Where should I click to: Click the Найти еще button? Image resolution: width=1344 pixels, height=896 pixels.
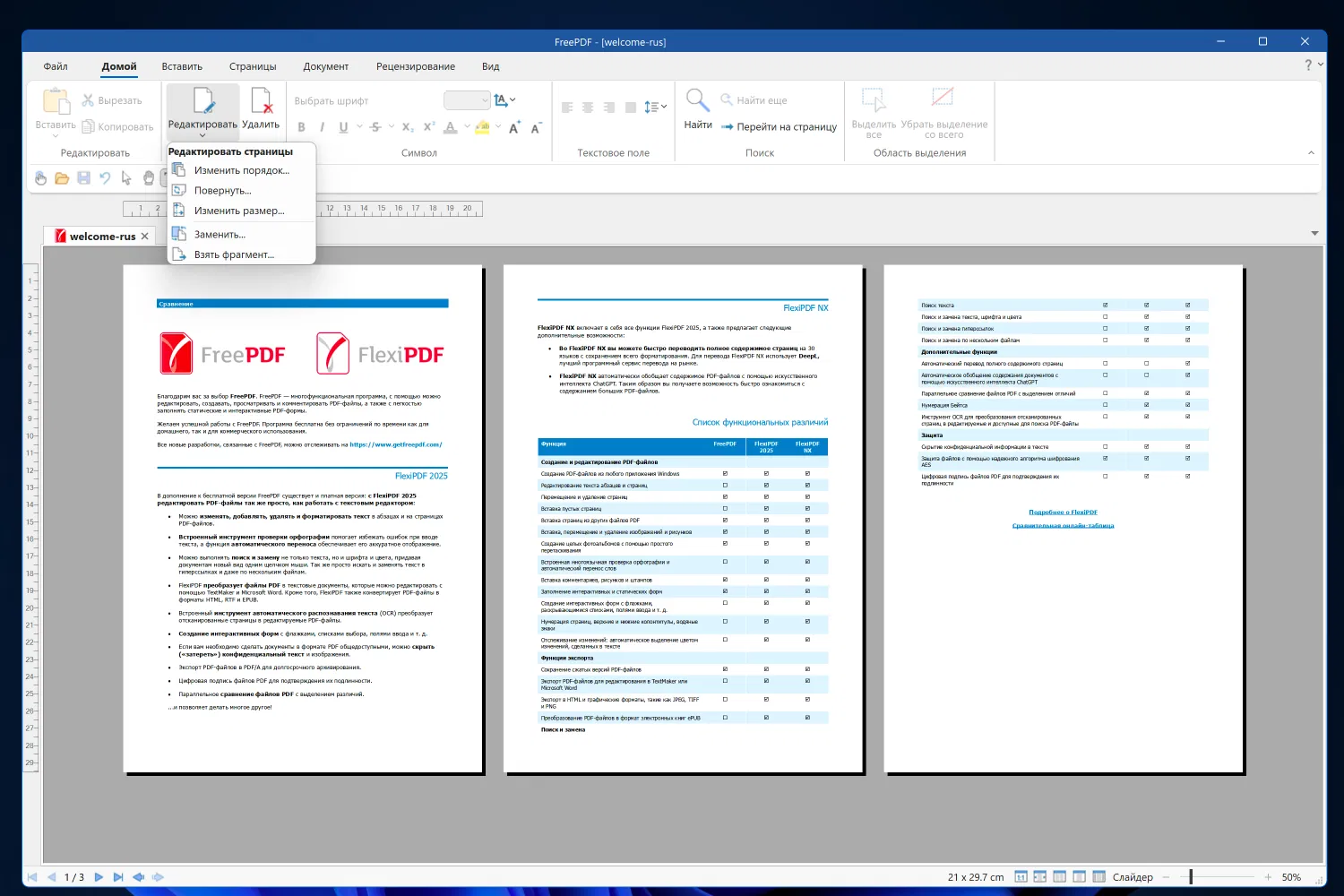(x=754, y=100)
